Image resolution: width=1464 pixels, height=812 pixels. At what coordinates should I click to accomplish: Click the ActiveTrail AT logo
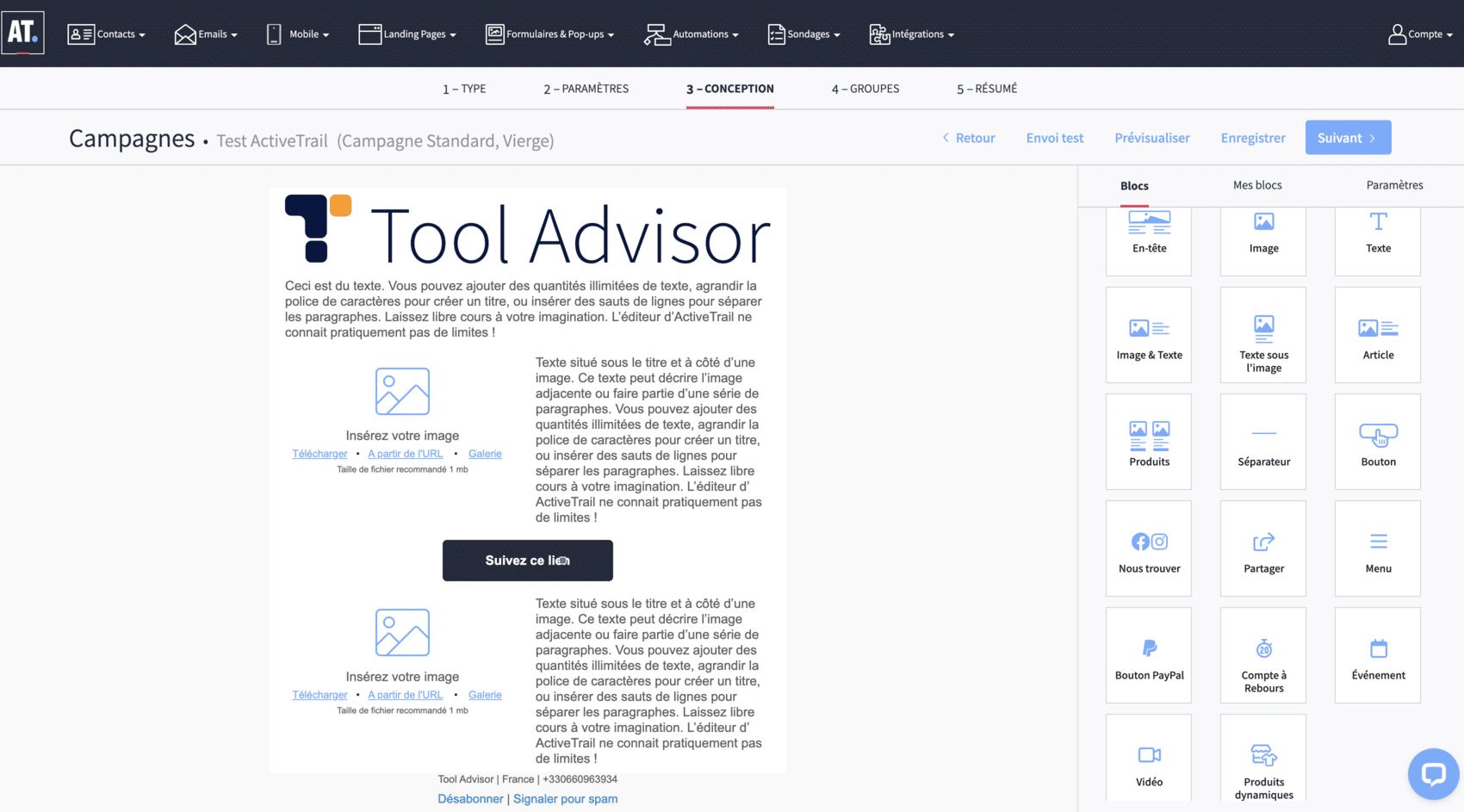[x=22, y=33]
